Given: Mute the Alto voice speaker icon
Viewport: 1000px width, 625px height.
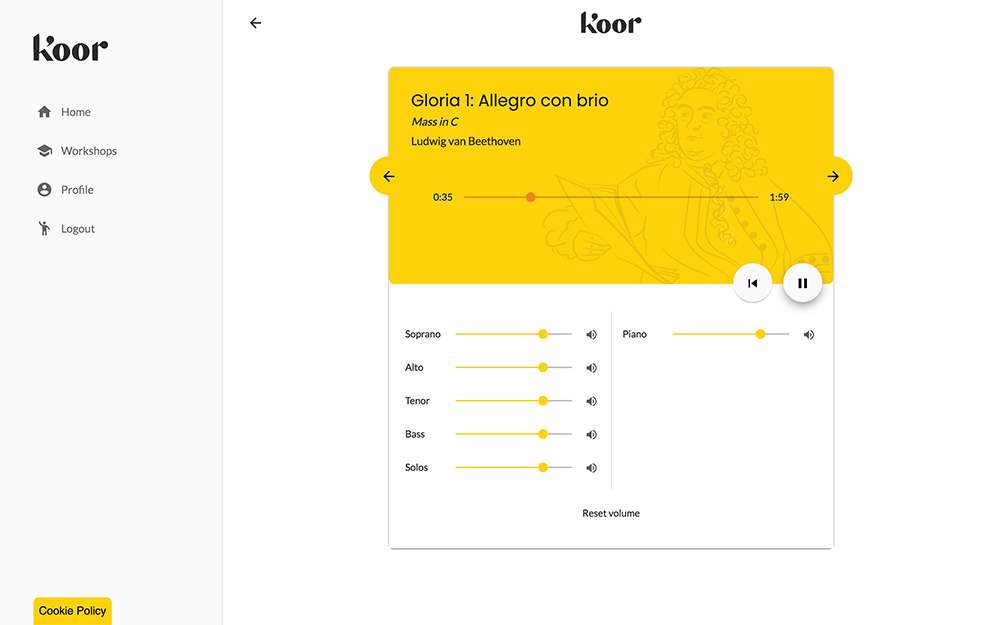Looking at the screenshot, I should tap(591, 368).
